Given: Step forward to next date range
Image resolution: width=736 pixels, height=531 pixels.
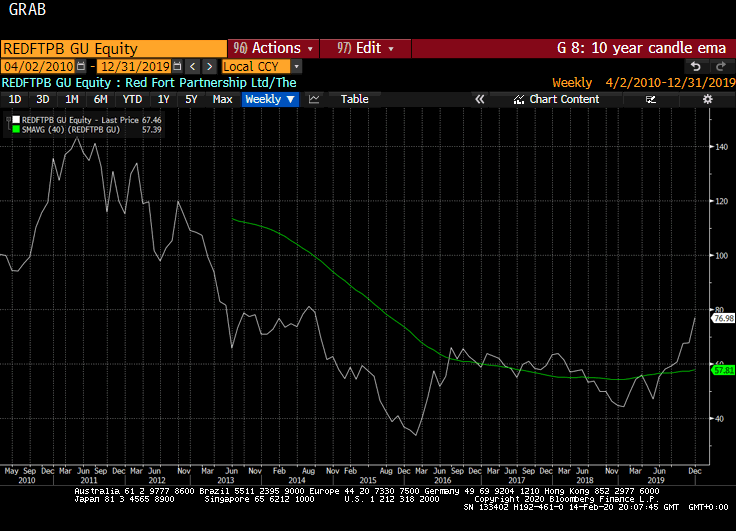Looking at the screenshot, I should click(210, 66).
